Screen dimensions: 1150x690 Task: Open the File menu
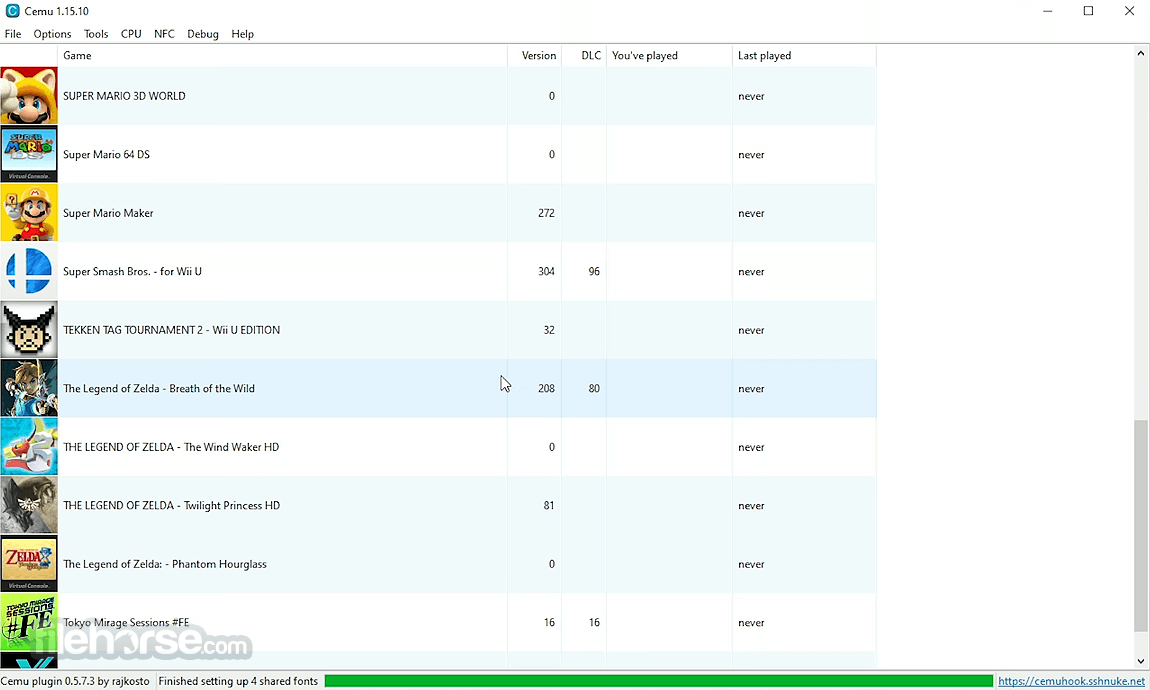coord(12,34)
